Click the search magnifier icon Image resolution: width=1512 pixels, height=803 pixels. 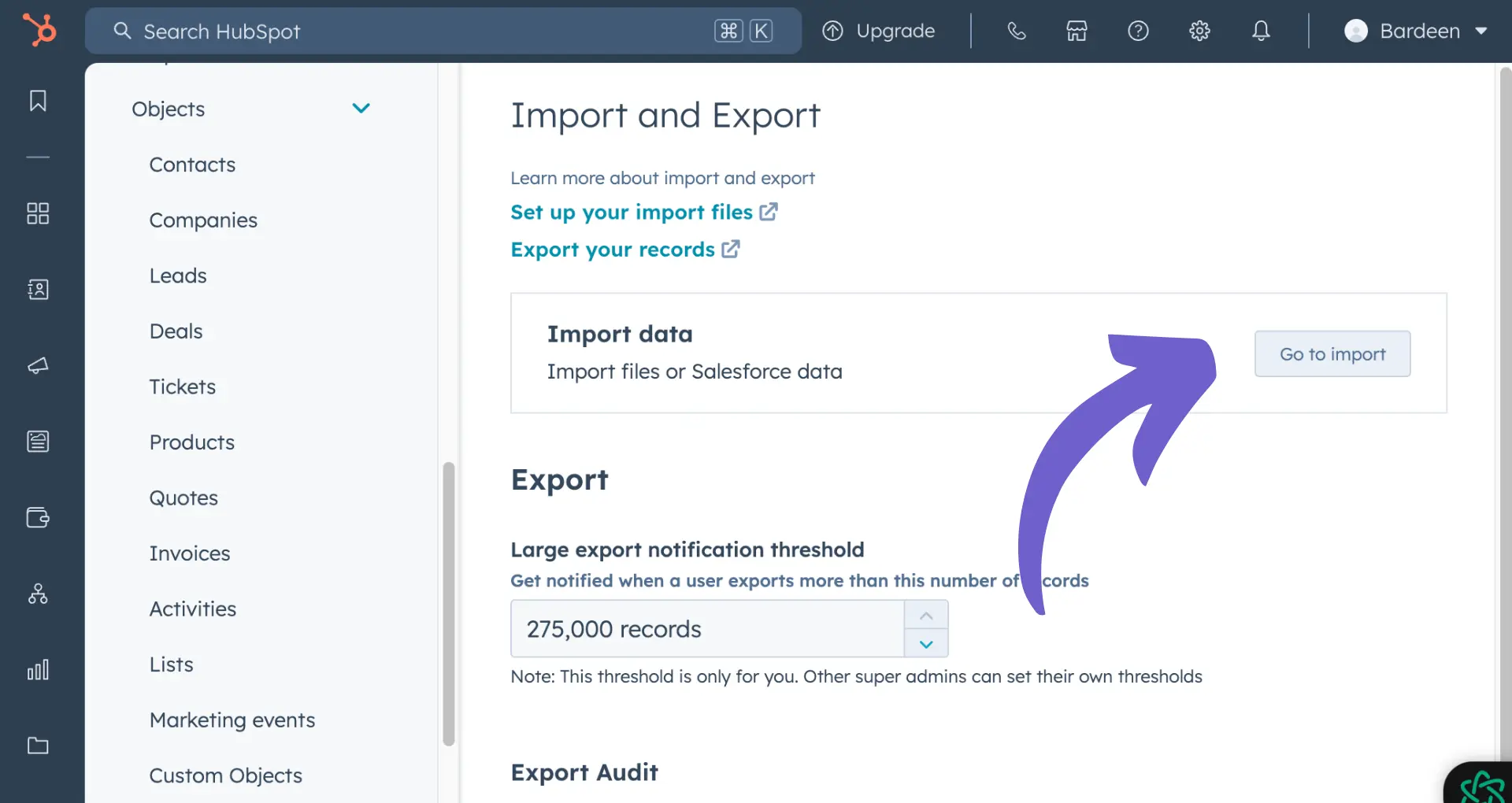[x=122, y=31]
